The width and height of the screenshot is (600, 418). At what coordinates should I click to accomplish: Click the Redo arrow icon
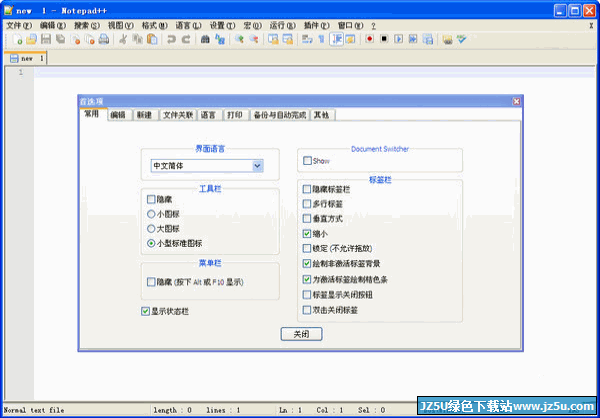pyautogui.click(x=186, y=39)
